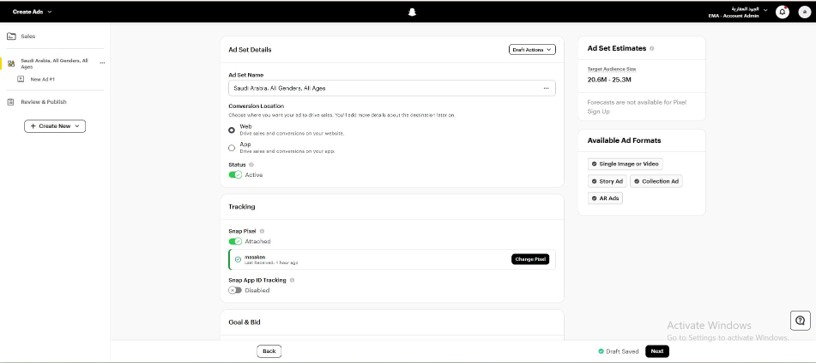
Task: Click the Back button
Action: [x=269, y=352]
